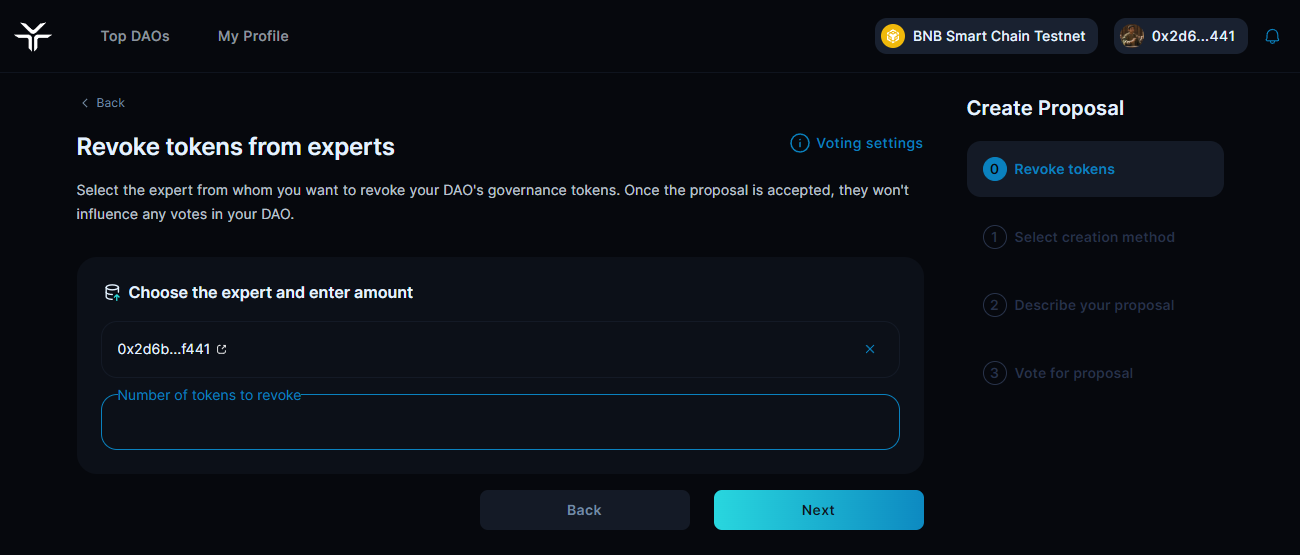This screenshot has height=555, width=1300.
Task: Select the Revoke tokens step
Action: click(1094, 169)
